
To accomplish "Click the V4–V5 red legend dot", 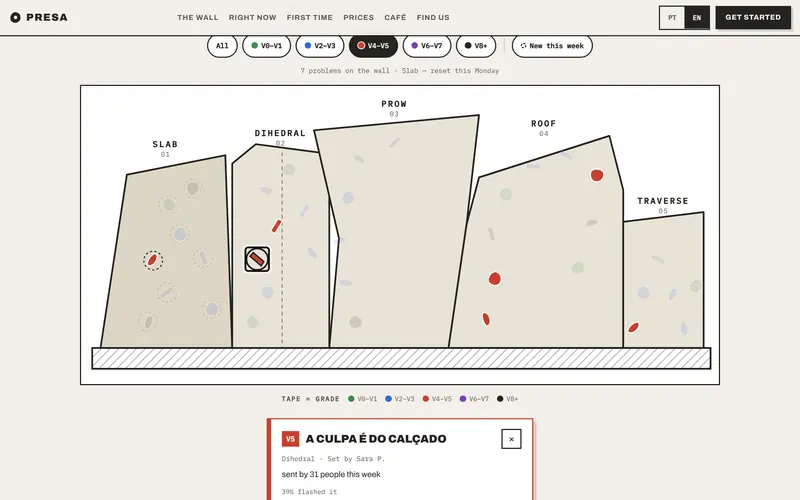I will [x=426, y=399].
